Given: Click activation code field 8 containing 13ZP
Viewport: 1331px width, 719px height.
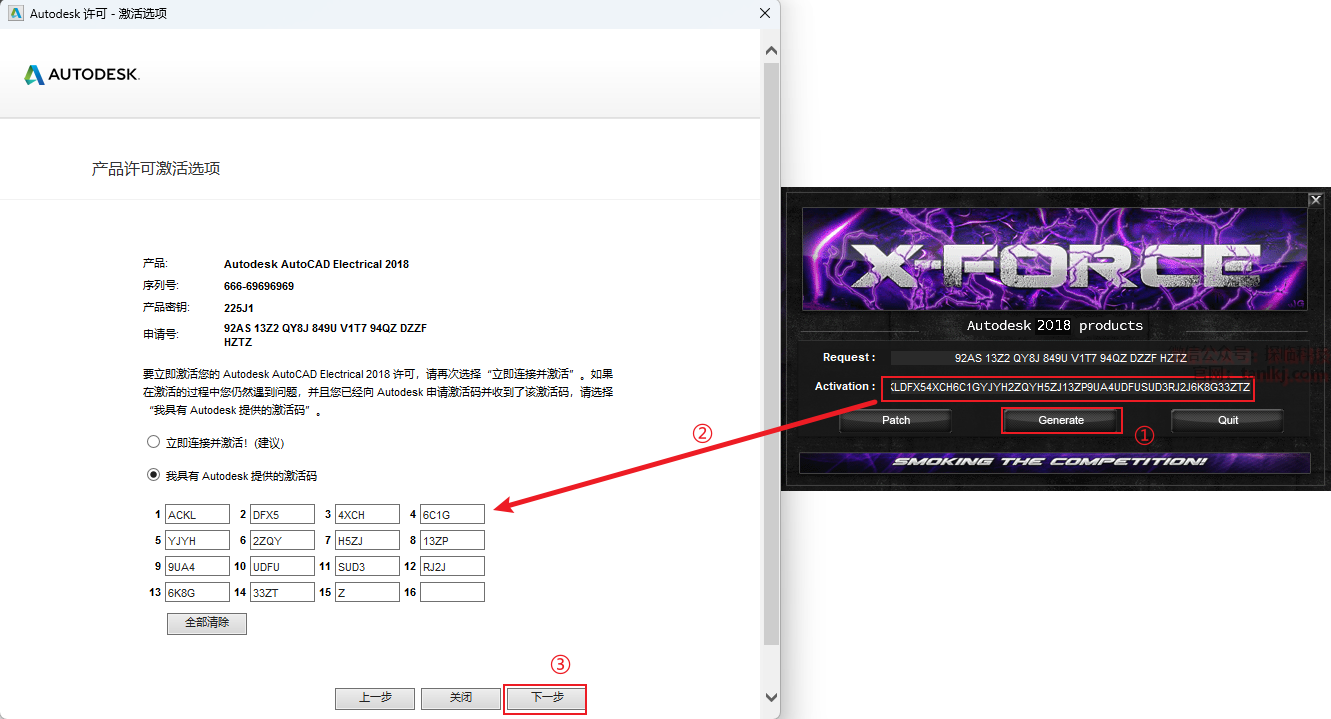Looking at the screenshot, I should 452,540.
